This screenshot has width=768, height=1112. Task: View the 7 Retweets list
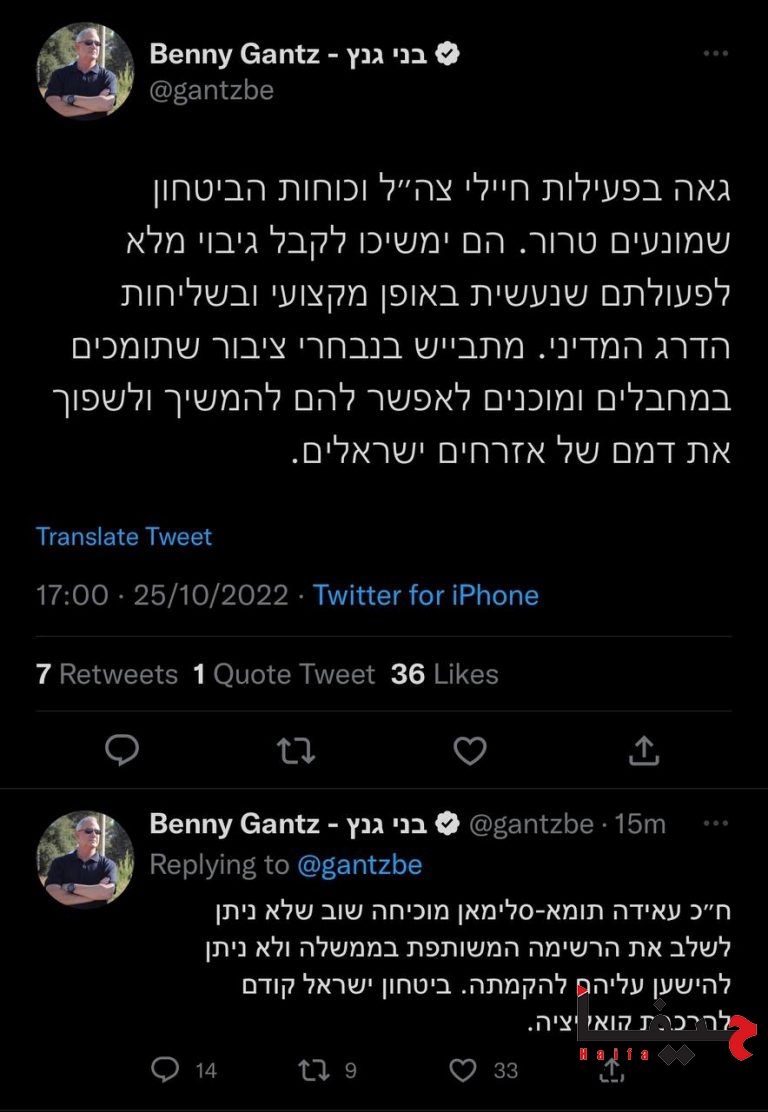(x=106, y=674)
